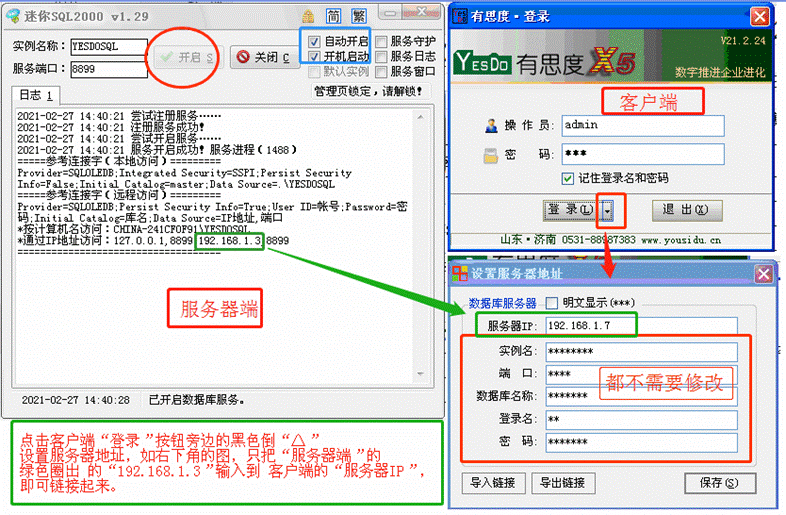Click the server dialog 密码 masked field
Screen dimensions: 786x515
(642, 442)
